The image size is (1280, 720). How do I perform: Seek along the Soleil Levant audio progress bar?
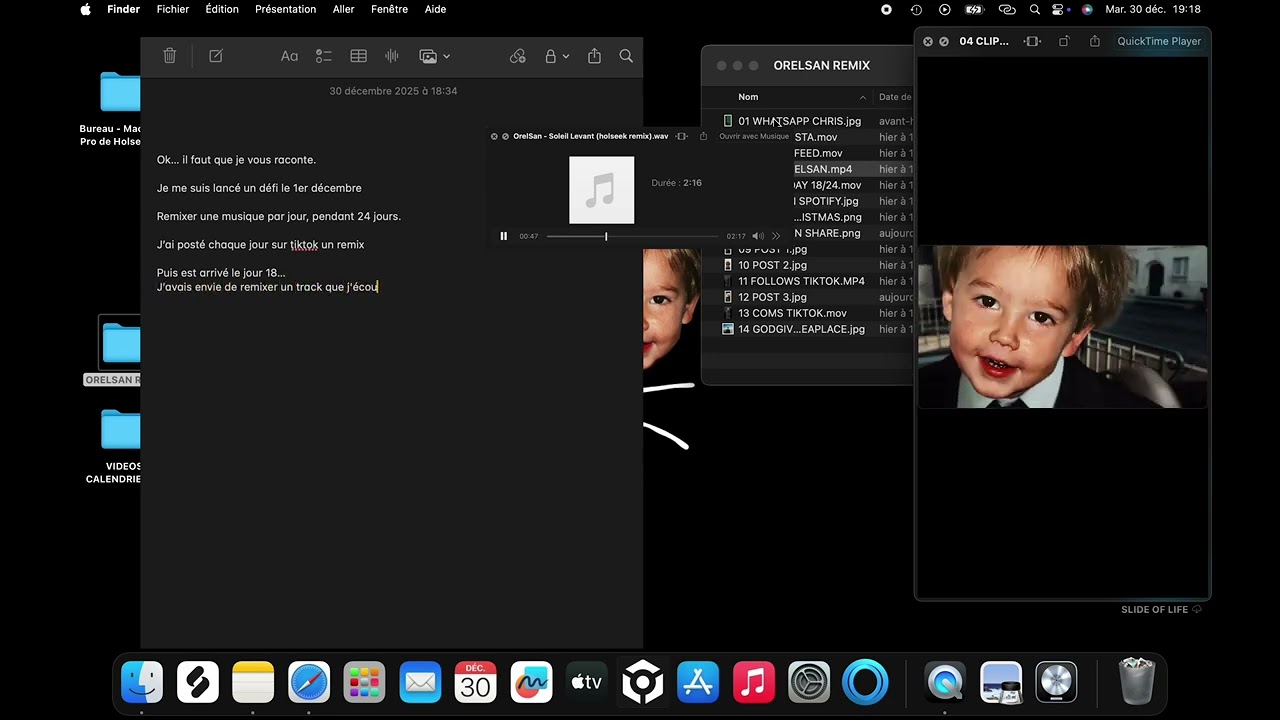click(x=632, y=236)
